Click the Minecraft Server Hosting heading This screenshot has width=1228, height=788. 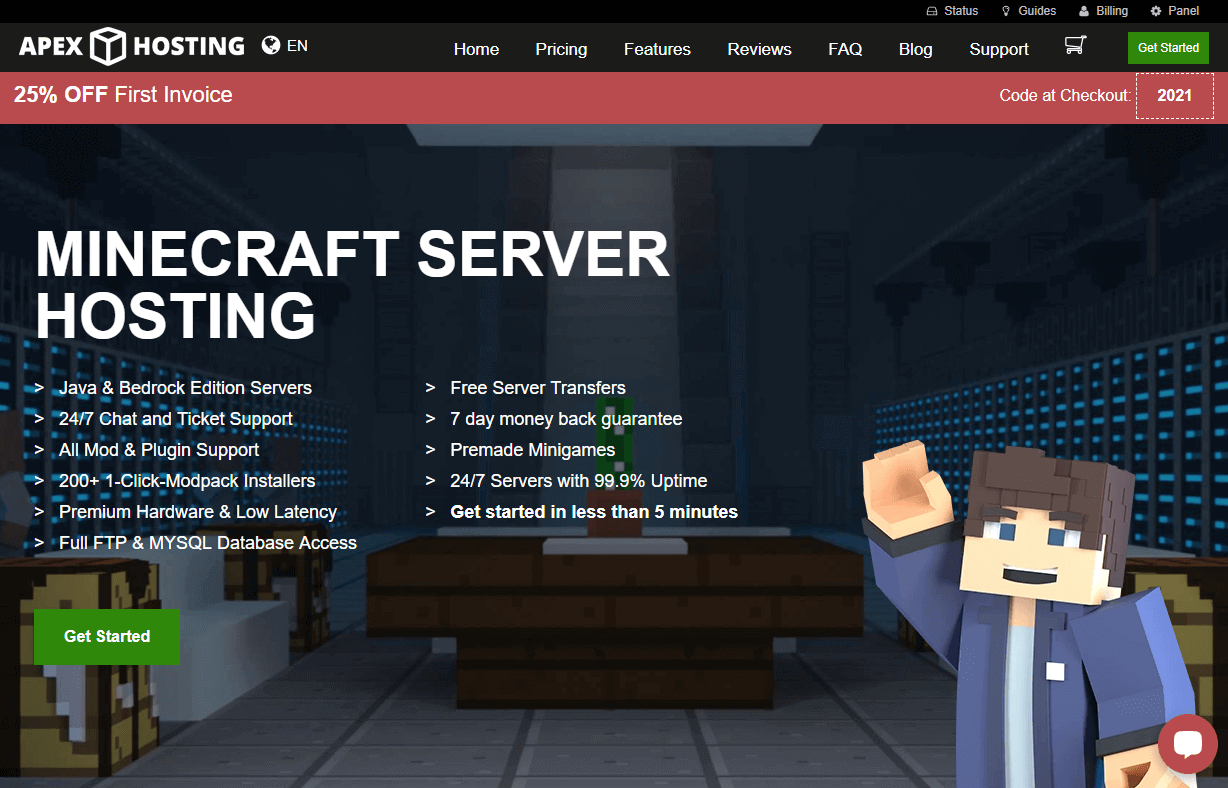tap(352, 284)
